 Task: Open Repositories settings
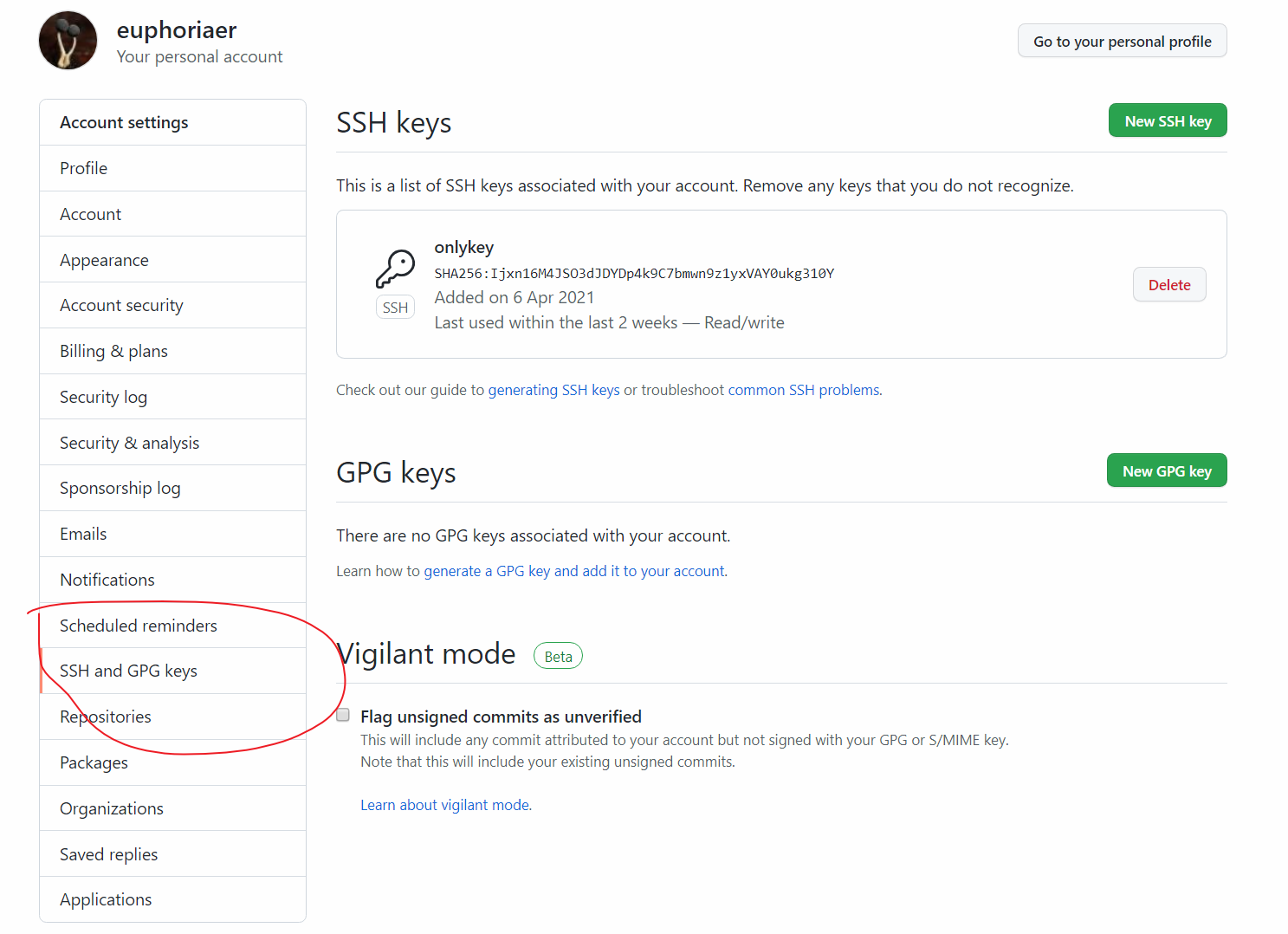coord(172,717)
